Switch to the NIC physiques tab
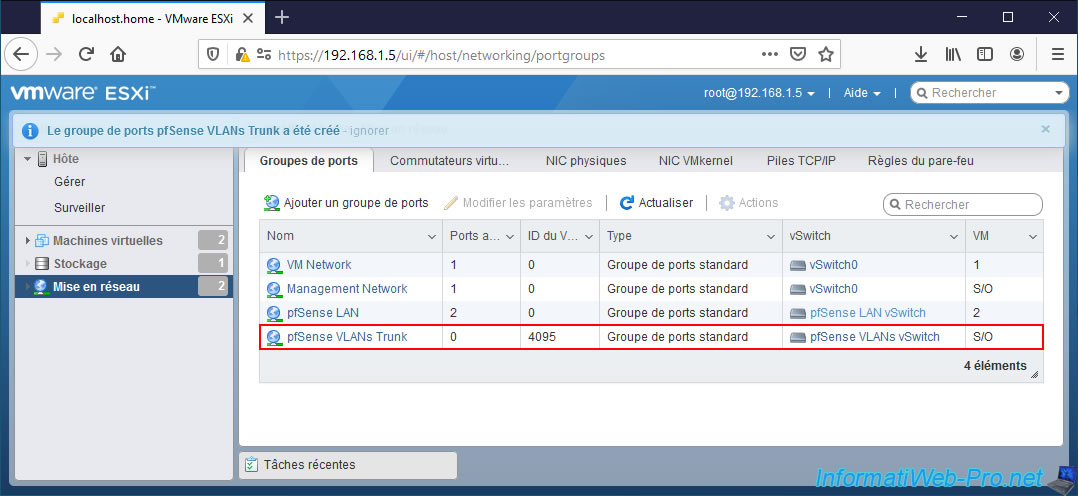This screenshot has height=496, width=1078. pos(586,160)
